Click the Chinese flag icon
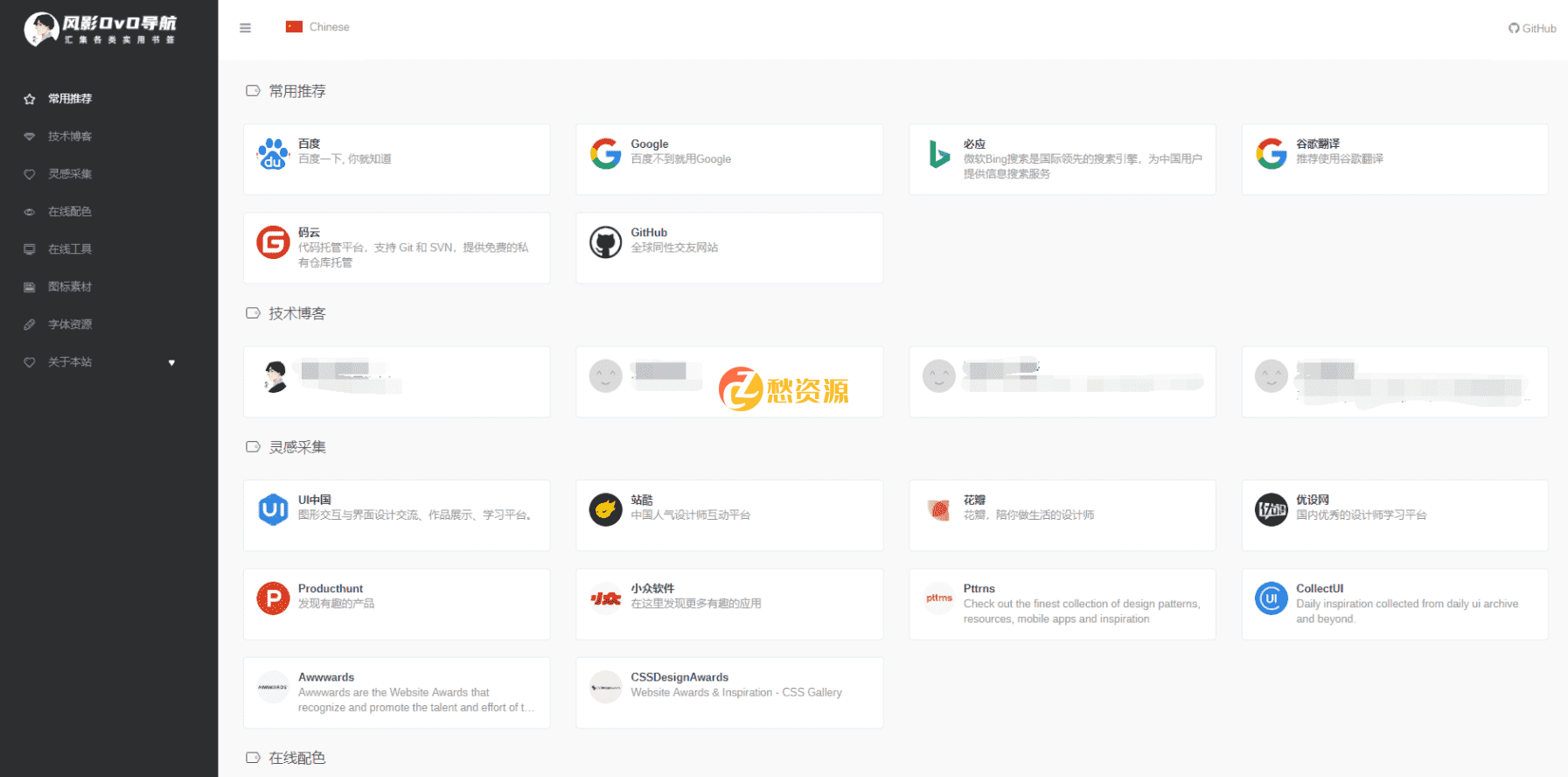Viewport: 1568px width, 777px height. tap(294, 27)
